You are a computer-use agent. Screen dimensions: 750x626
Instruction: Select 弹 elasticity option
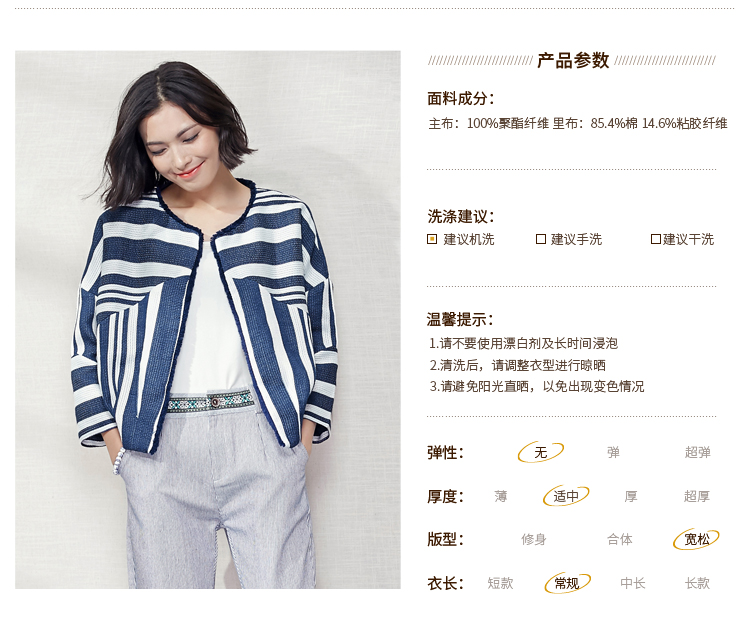click(613, 452)
